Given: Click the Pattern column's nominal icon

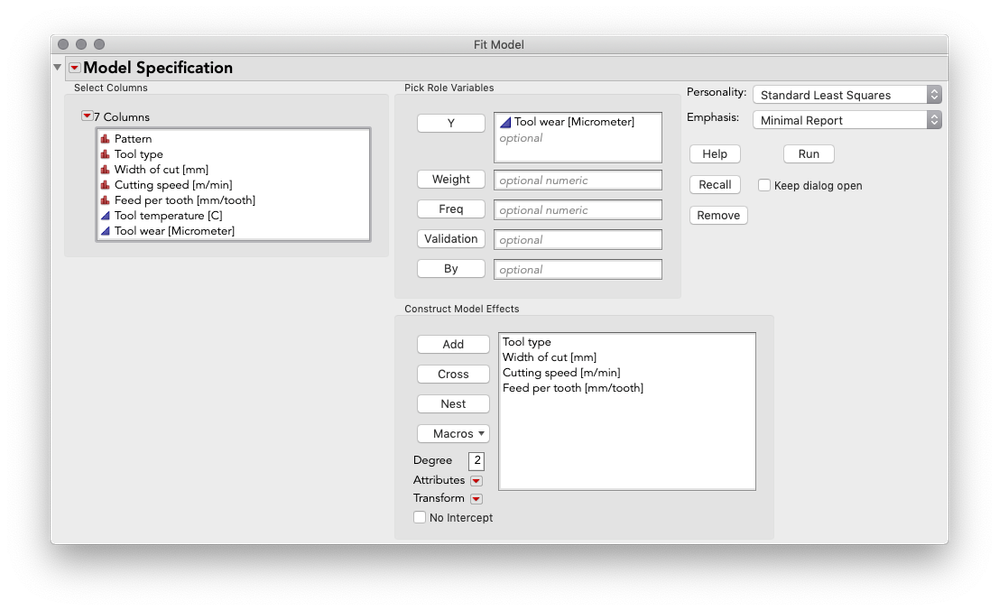Looking at the screenshot, I should coord(105,139).
